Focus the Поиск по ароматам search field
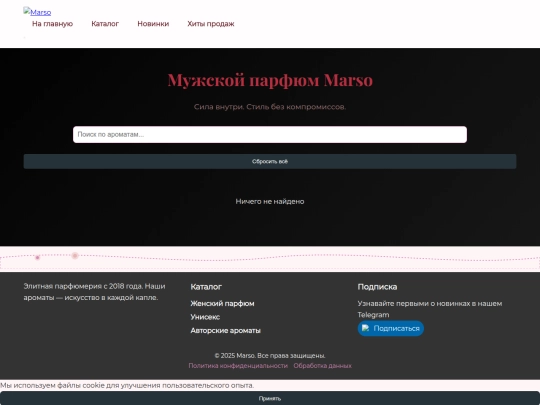The width and height of the screenshot is (540, 405). (x=270, y=134)
